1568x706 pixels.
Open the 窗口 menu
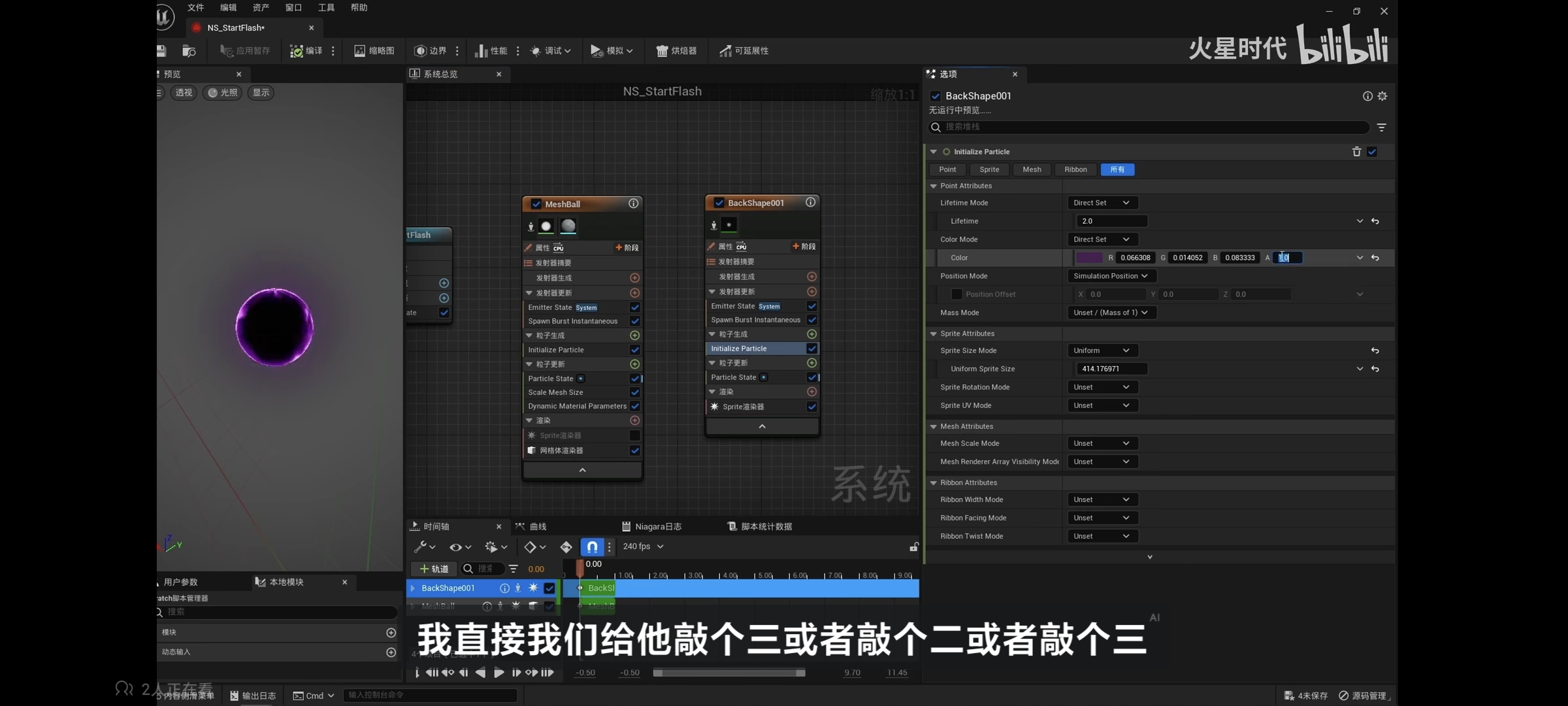click(293, 7)
